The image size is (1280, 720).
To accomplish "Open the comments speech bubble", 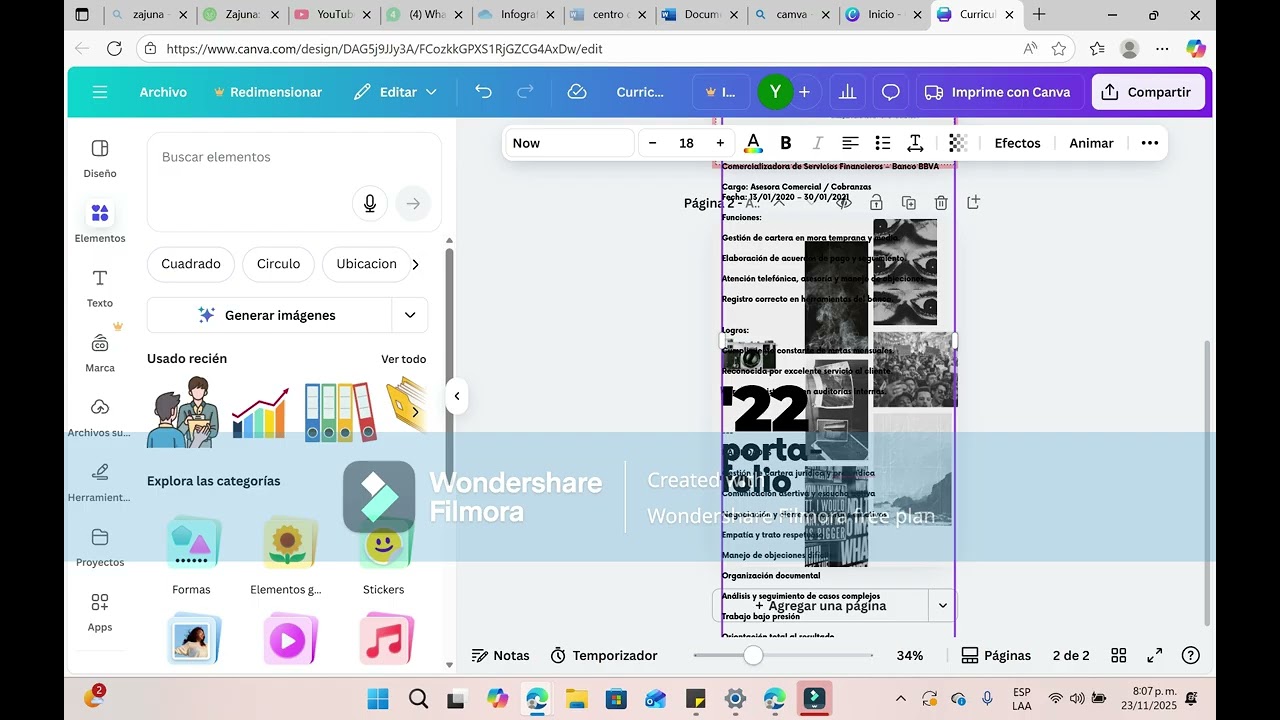I will (890, 92).
